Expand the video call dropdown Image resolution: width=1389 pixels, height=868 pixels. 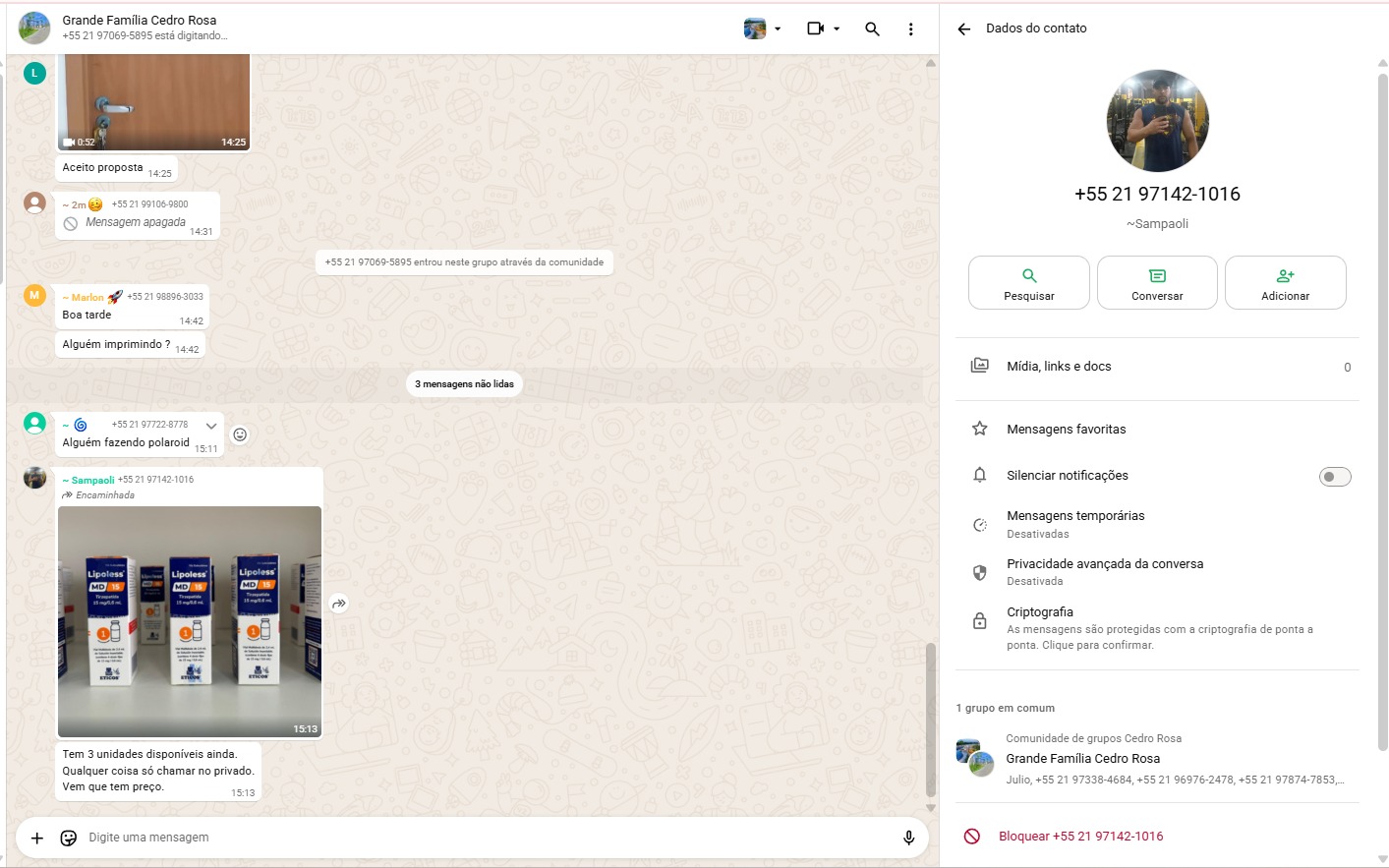(837, 29)
